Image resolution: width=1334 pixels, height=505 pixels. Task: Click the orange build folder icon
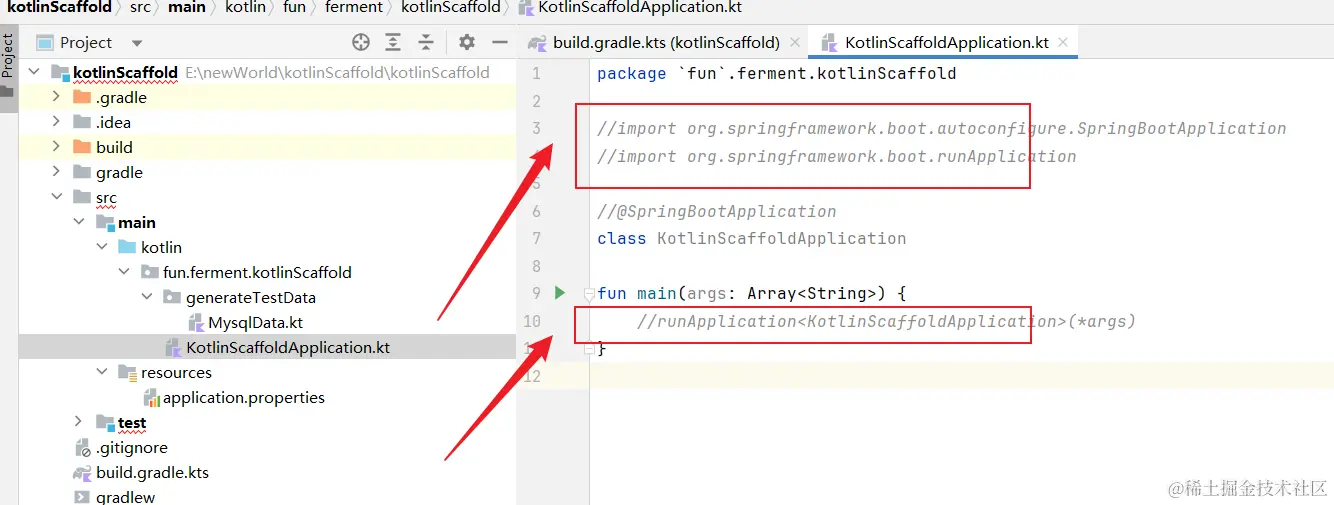point(82,147)
